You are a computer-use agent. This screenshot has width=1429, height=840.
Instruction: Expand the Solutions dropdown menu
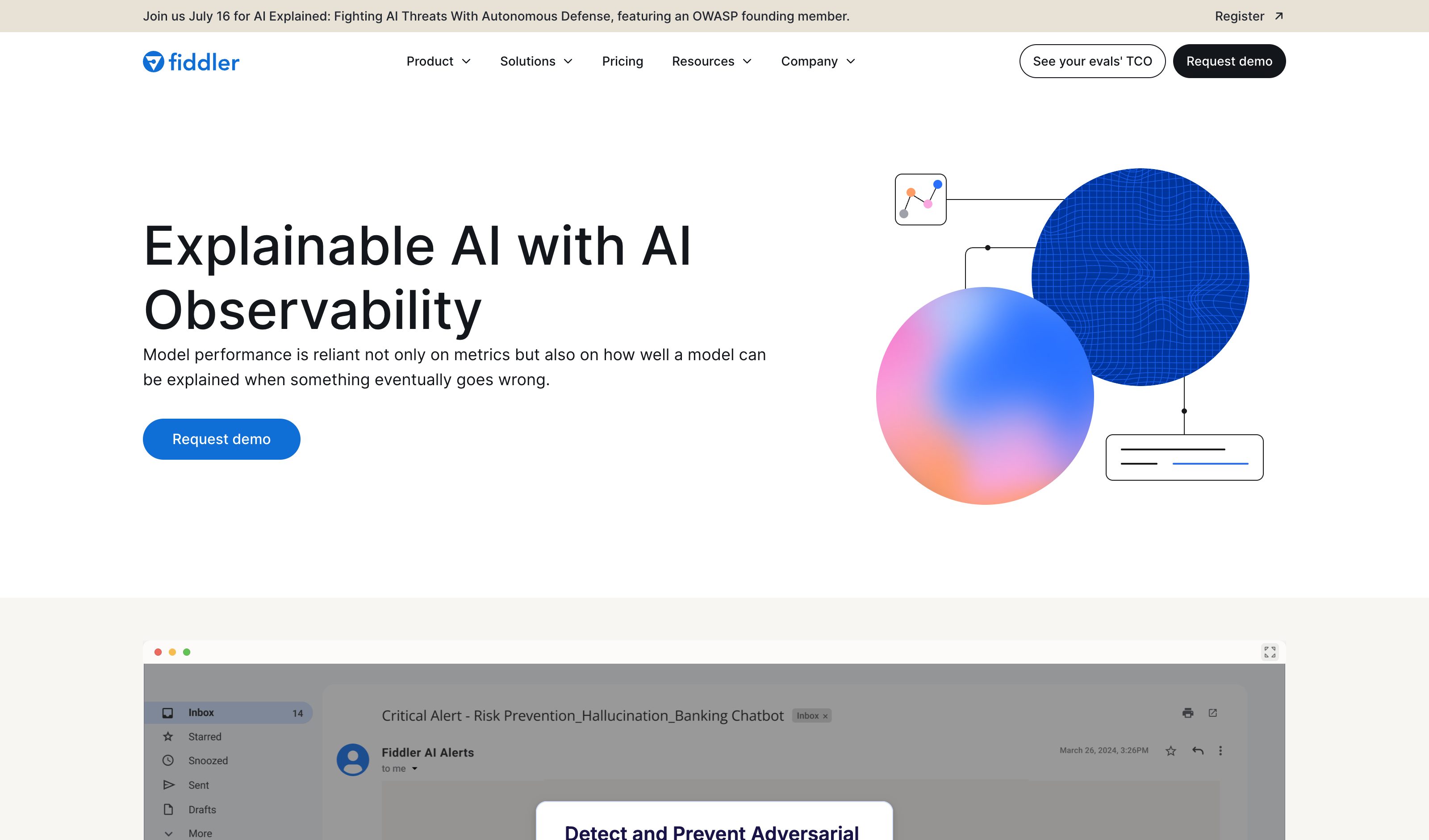pos(536,61)
